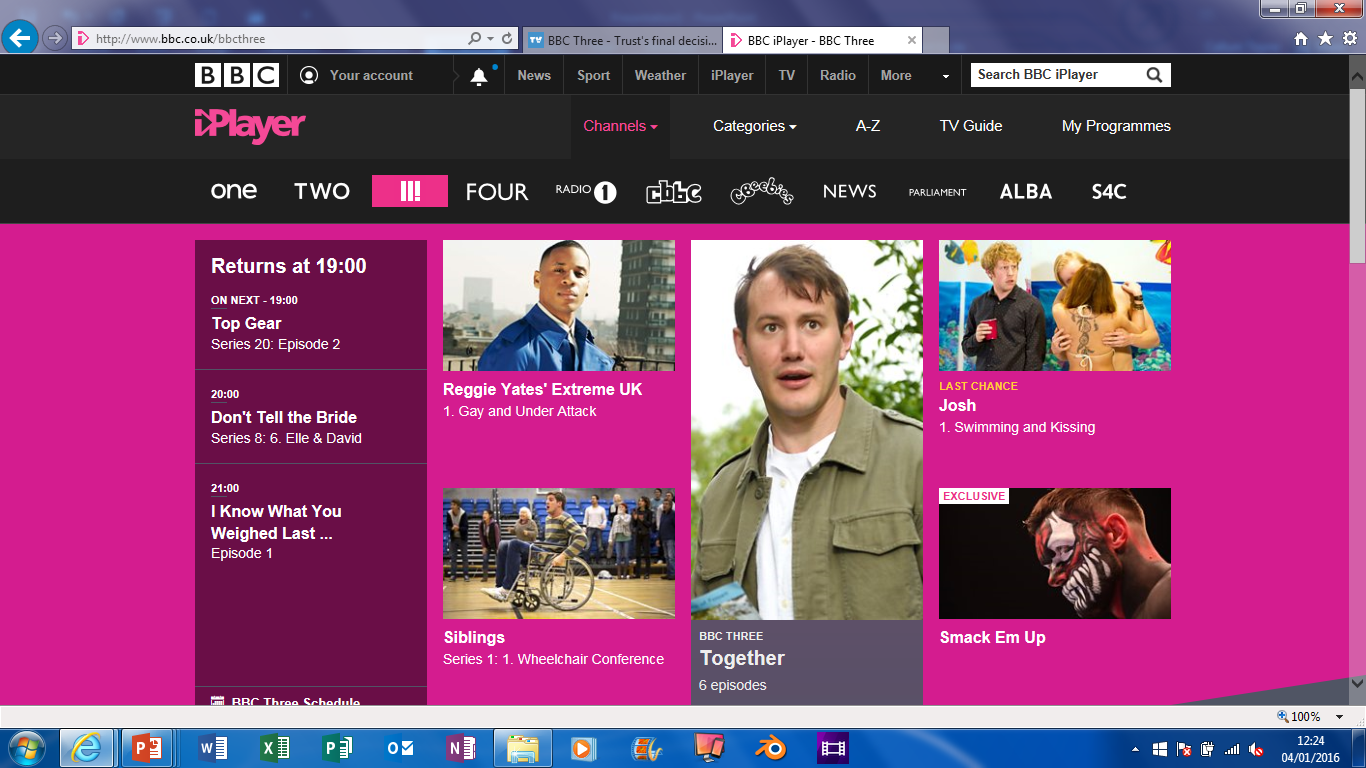Select the BBC Two channel logo
The width and height of the screenshot is (1366, 768).
coord(322,191)
